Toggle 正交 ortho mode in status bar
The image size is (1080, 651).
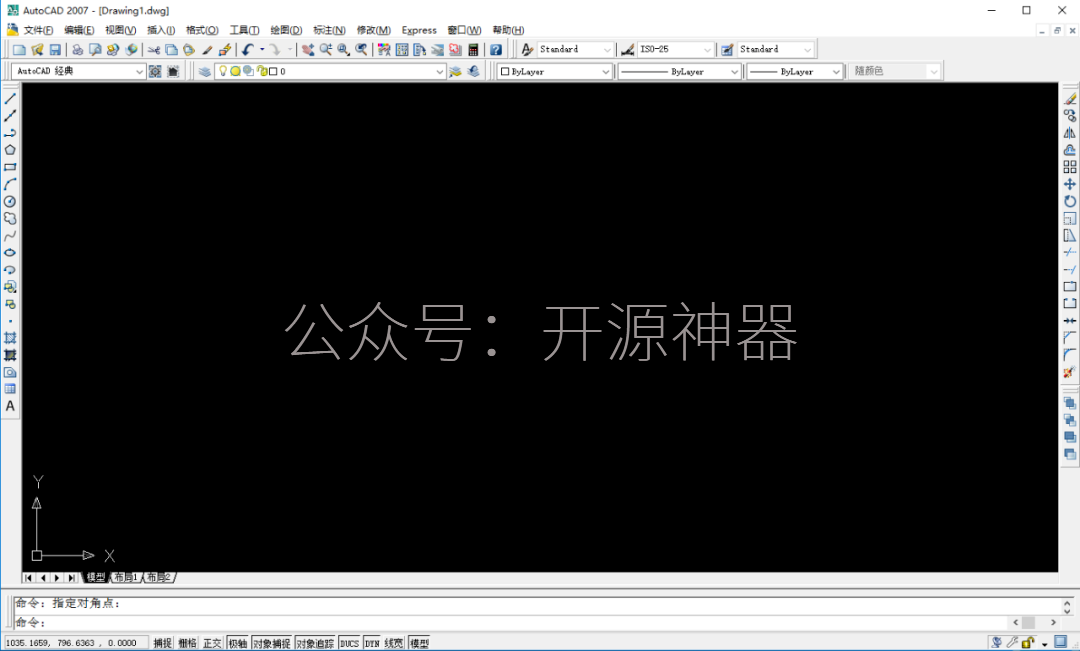(212, 643)
